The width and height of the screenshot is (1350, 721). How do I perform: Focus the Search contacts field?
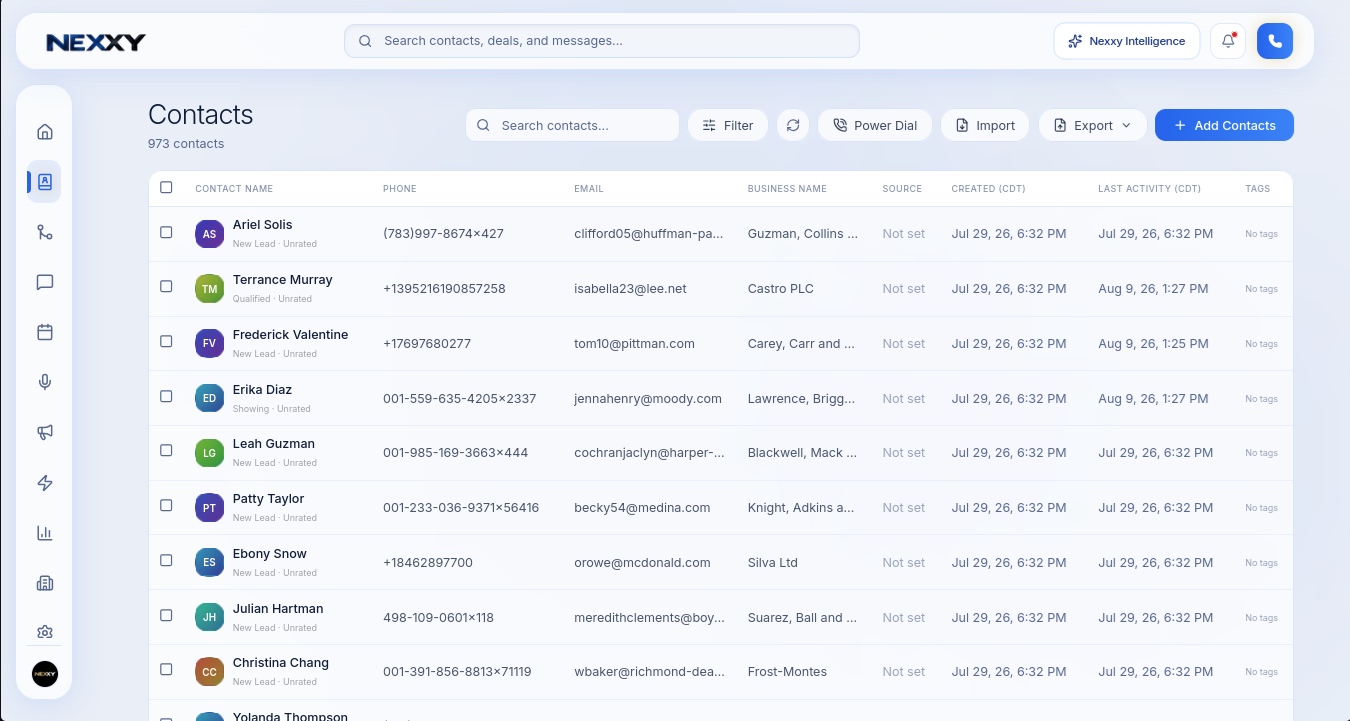(x=572, y=125)
